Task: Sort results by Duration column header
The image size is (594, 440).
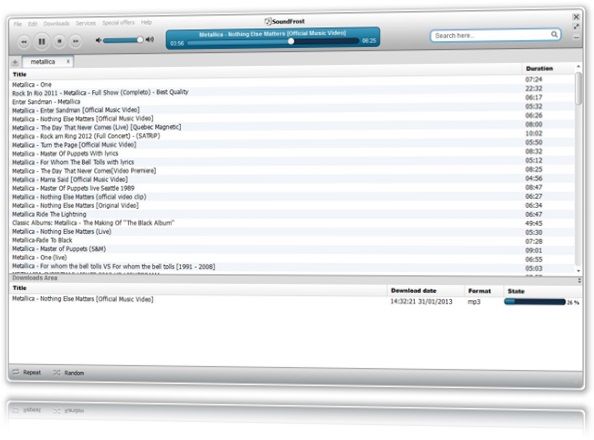Action: click(x=539, y=68)
